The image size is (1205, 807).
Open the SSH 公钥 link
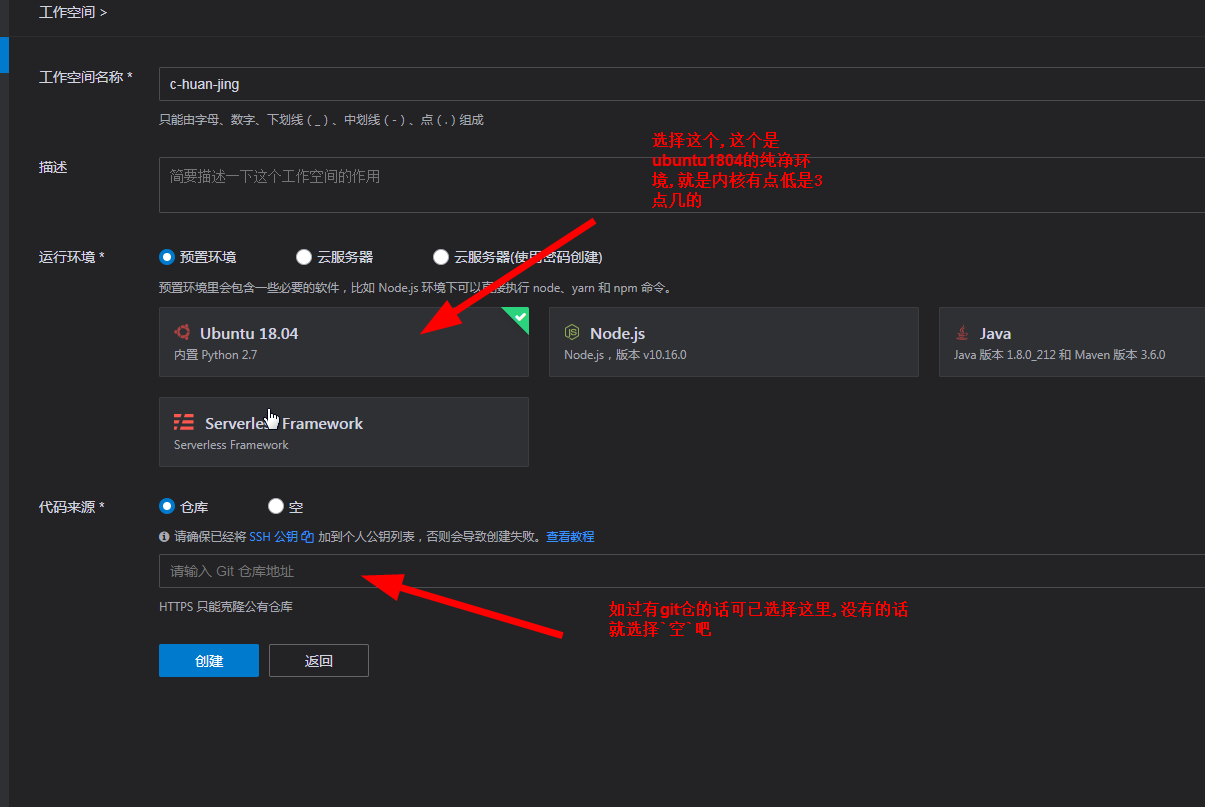tap(273, 537)
